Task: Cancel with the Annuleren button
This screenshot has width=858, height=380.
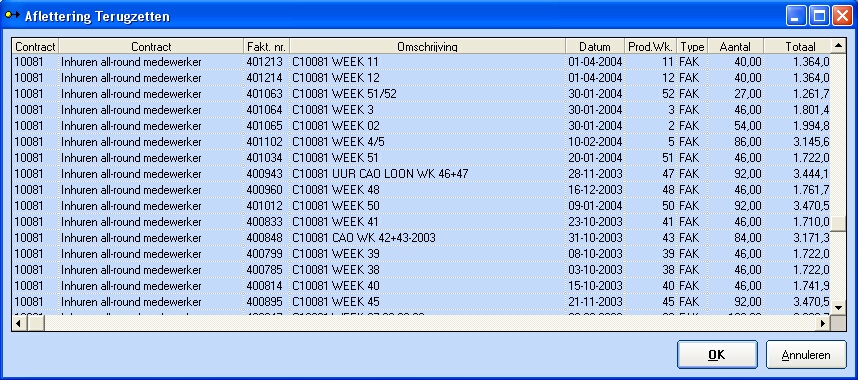Action: 806,355
